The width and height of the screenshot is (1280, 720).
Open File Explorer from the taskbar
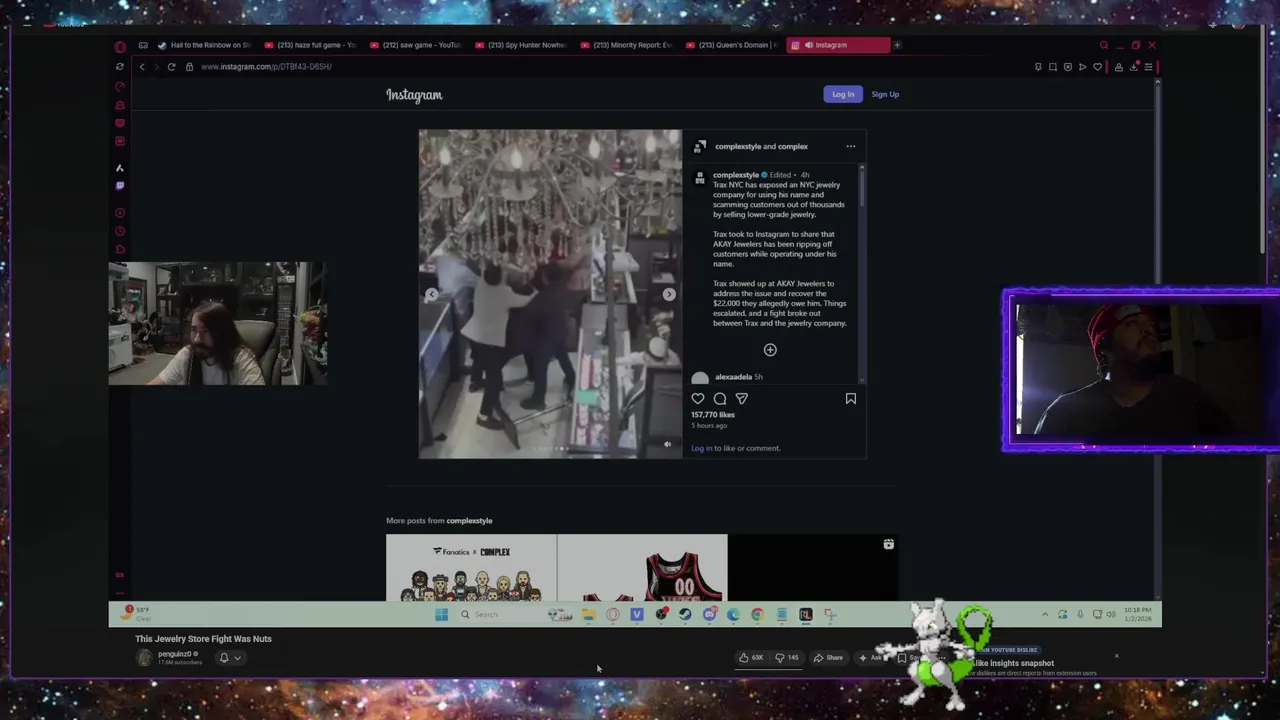pos(589,615)
